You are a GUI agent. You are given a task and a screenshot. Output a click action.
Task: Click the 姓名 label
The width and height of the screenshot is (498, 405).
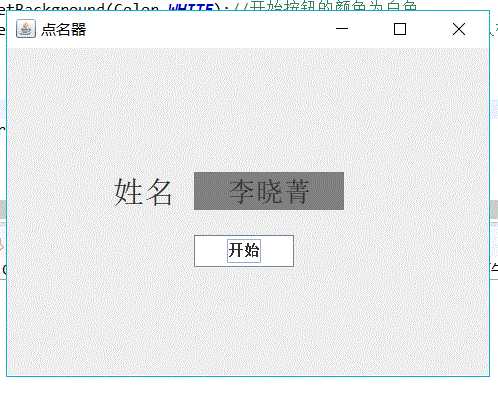coord(143,192)
